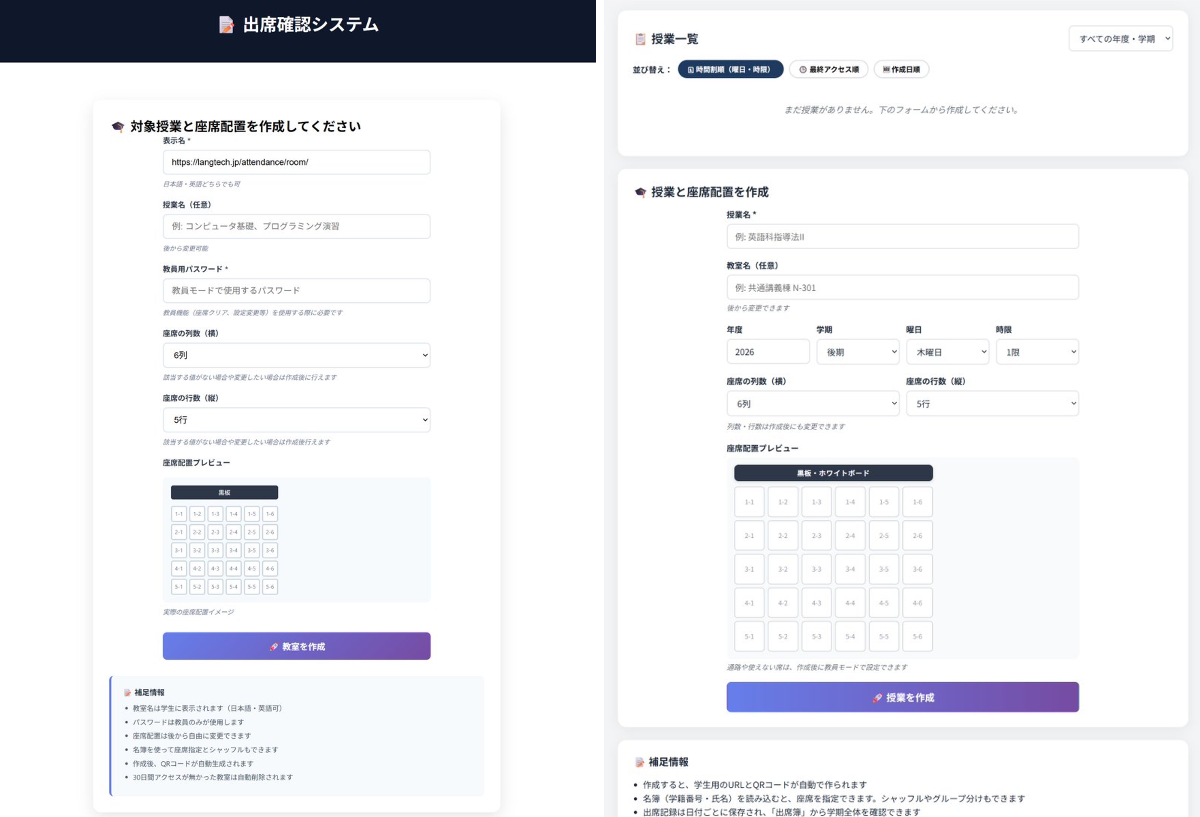Click the rocket icon on 教室を作成 button

pyautogui.click(x=274, y=647)
